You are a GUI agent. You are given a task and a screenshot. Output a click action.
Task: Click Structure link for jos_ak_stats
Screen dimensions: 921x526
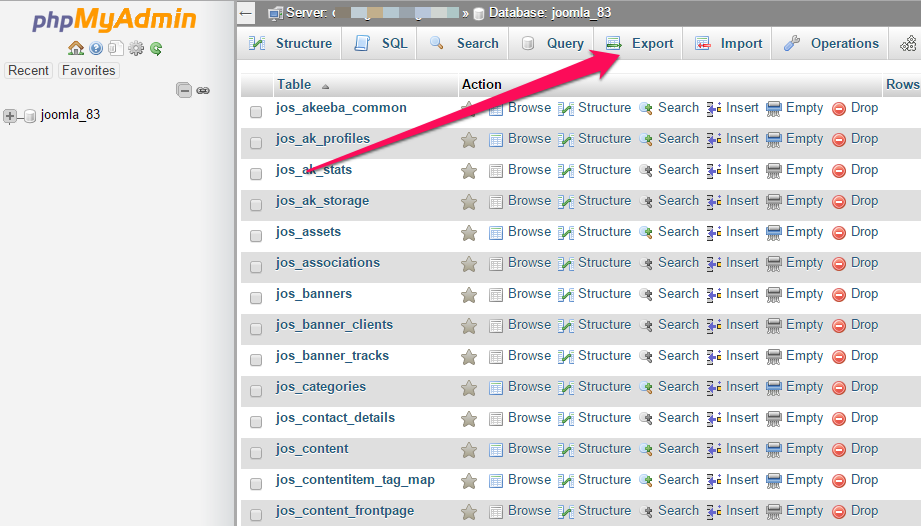click(x=604, y=170)
